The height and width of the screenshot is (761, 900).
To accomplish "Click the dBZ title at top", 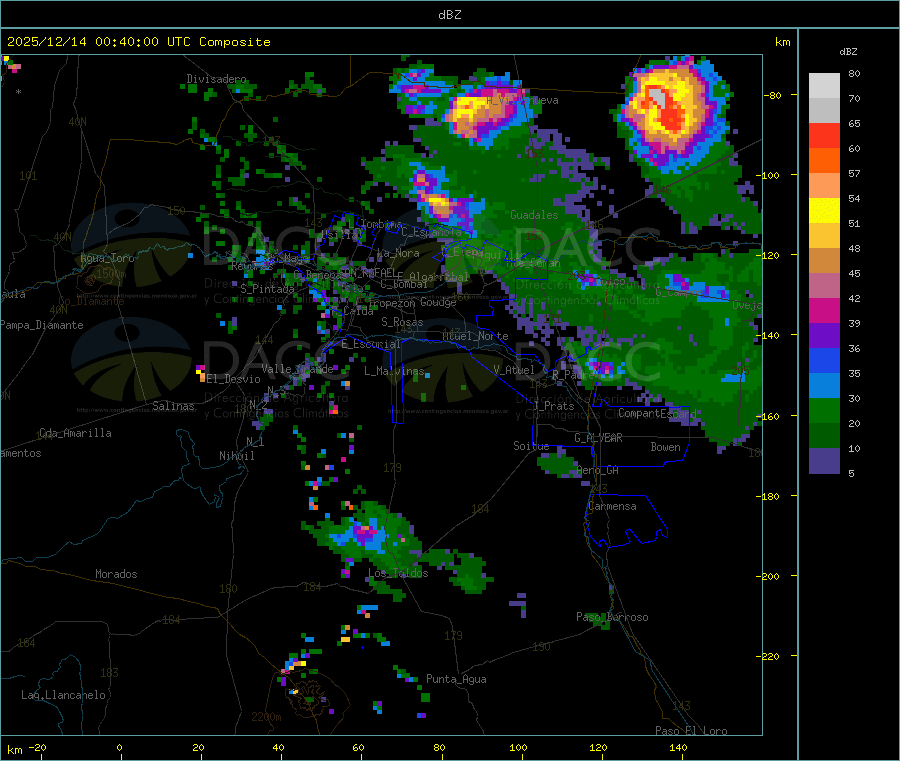I will [449, 15].
